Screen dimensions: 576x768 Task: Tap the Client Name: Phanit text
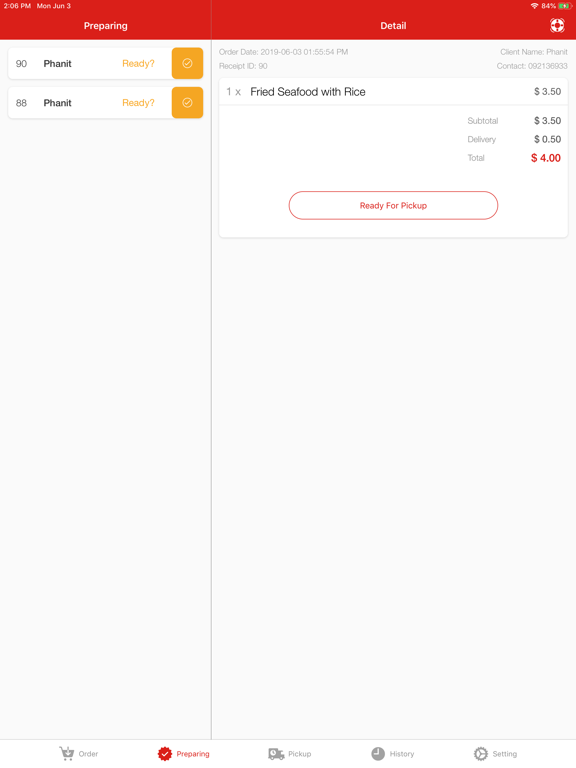tap(534, 52)
